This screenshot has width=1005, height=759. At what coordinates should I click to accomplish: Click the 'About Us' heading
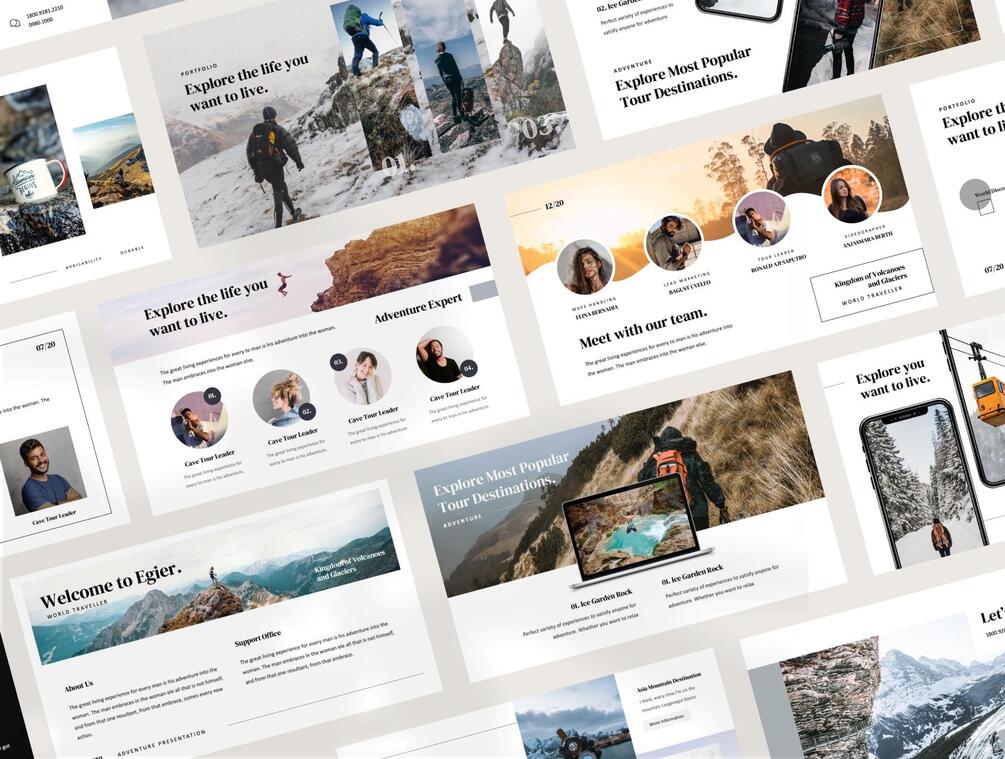coord(79,687)
